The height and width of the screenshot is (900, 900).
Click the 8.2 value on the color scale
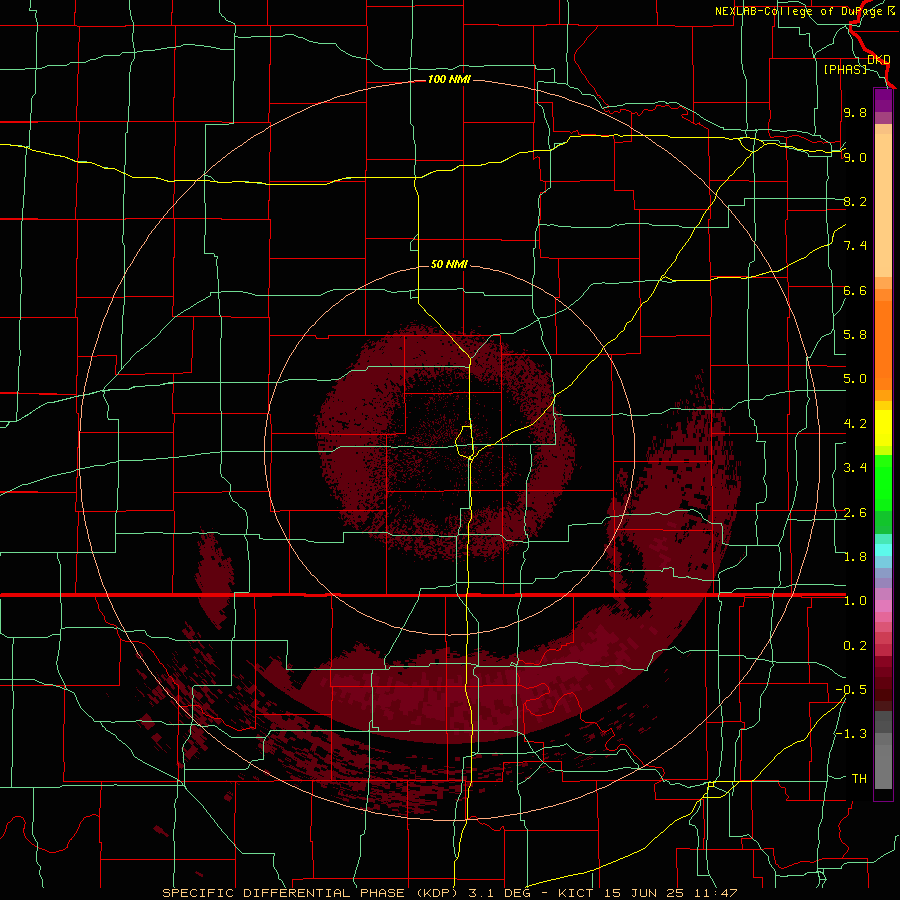pos(855,201)
